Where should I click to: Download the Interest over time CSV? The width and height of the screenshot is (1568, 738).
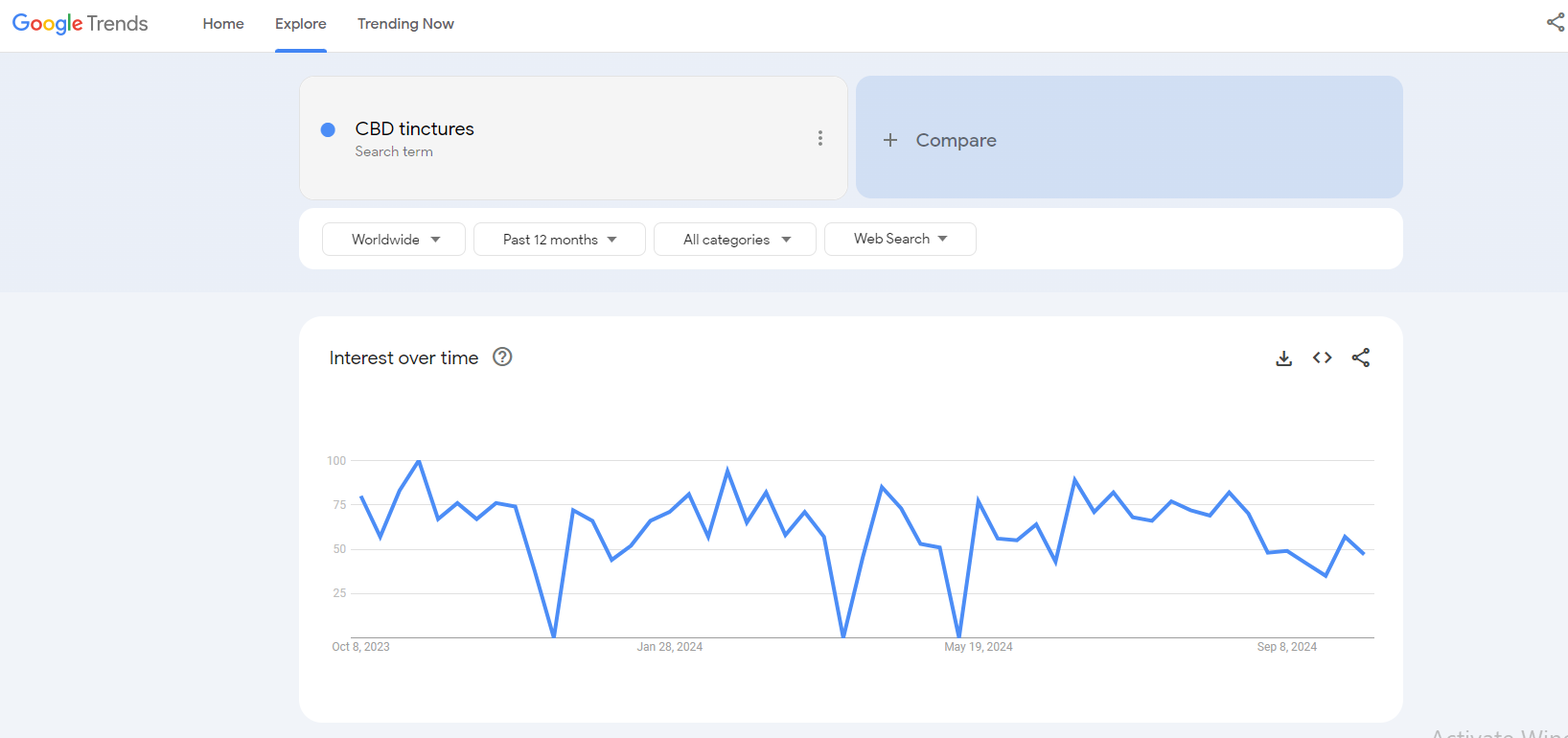(1284, 357)
